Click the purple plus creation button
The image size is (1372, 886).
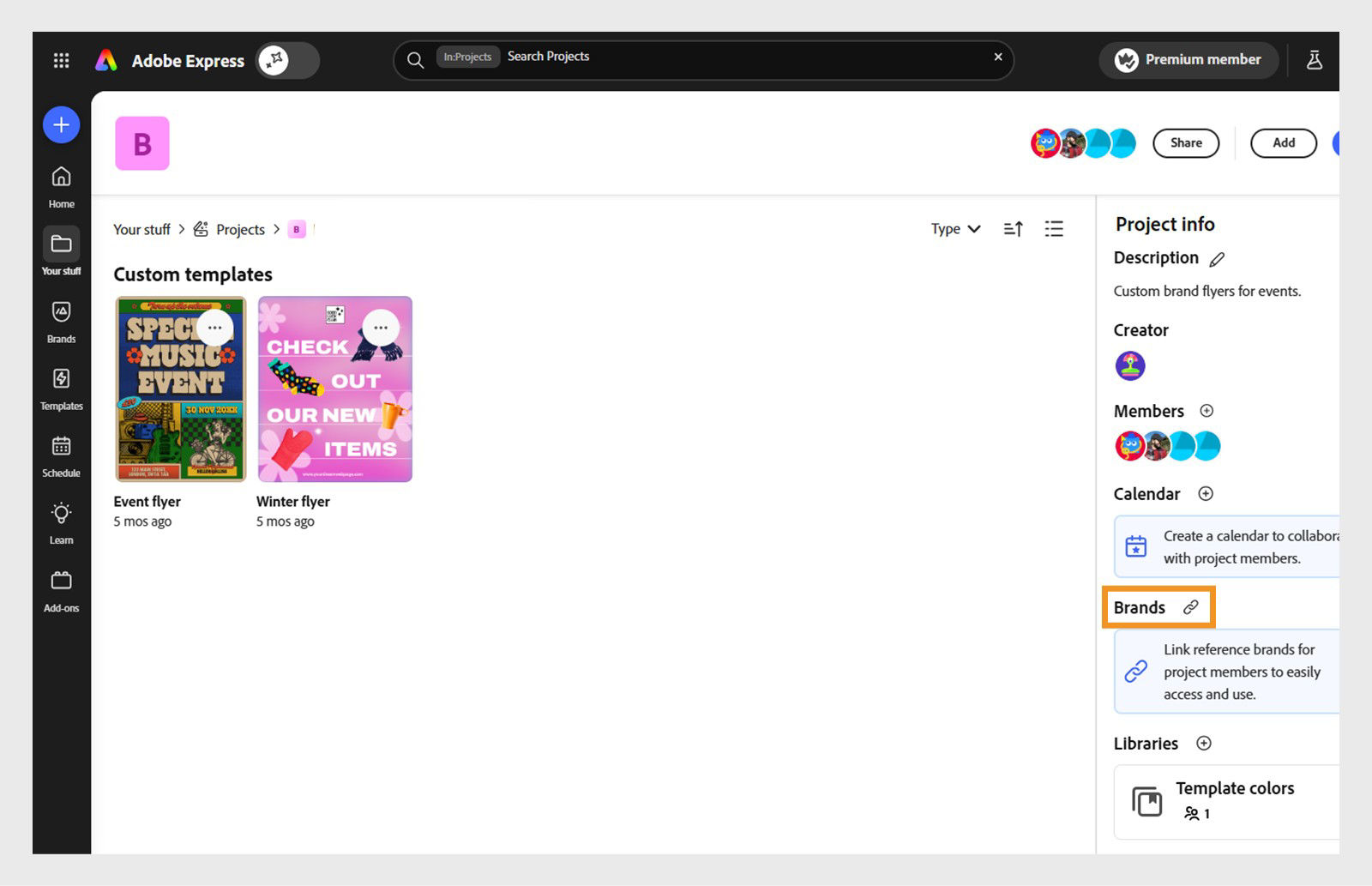click(61, 124)
